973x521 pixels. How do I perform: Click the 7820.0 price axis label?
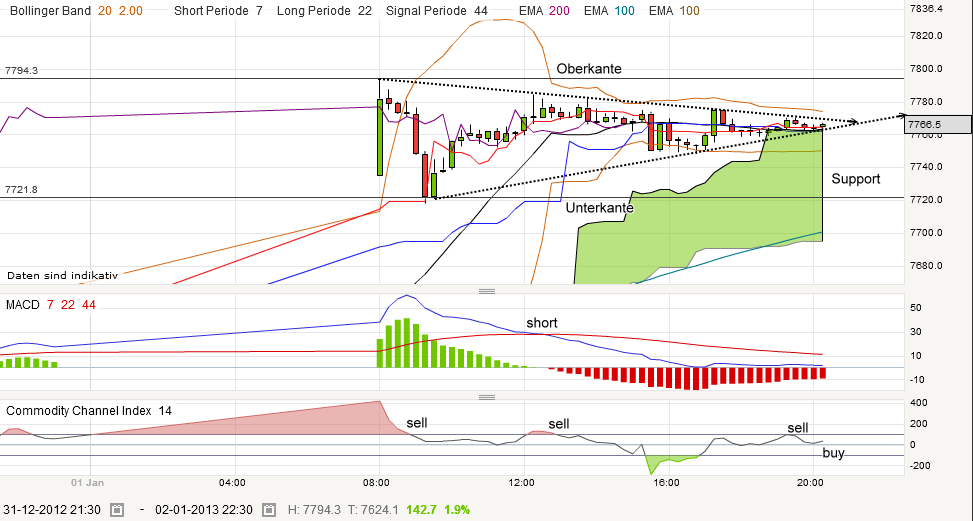[x=925, y=36]
